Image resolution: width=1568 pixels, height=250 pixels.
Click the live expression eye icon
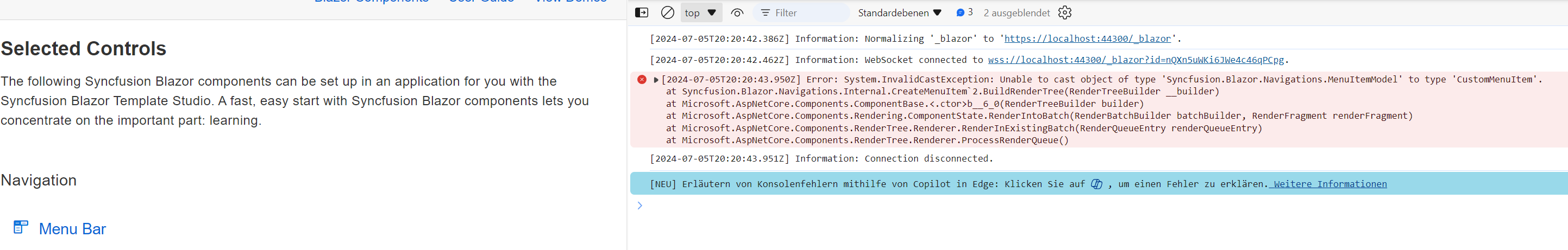pyautogui.click(x=737, y=13)
